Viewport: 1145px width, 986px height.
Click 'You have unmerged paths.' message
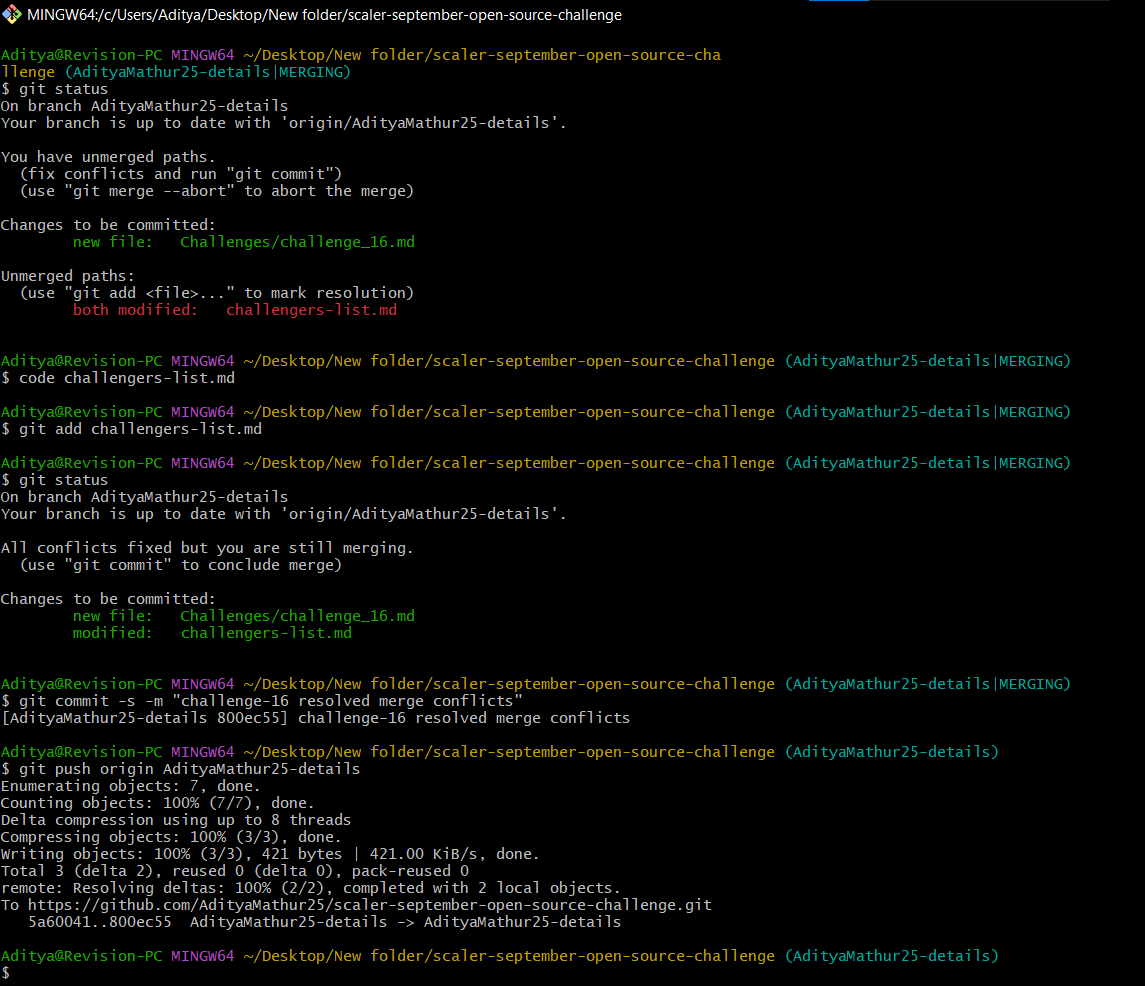point(108,157)
